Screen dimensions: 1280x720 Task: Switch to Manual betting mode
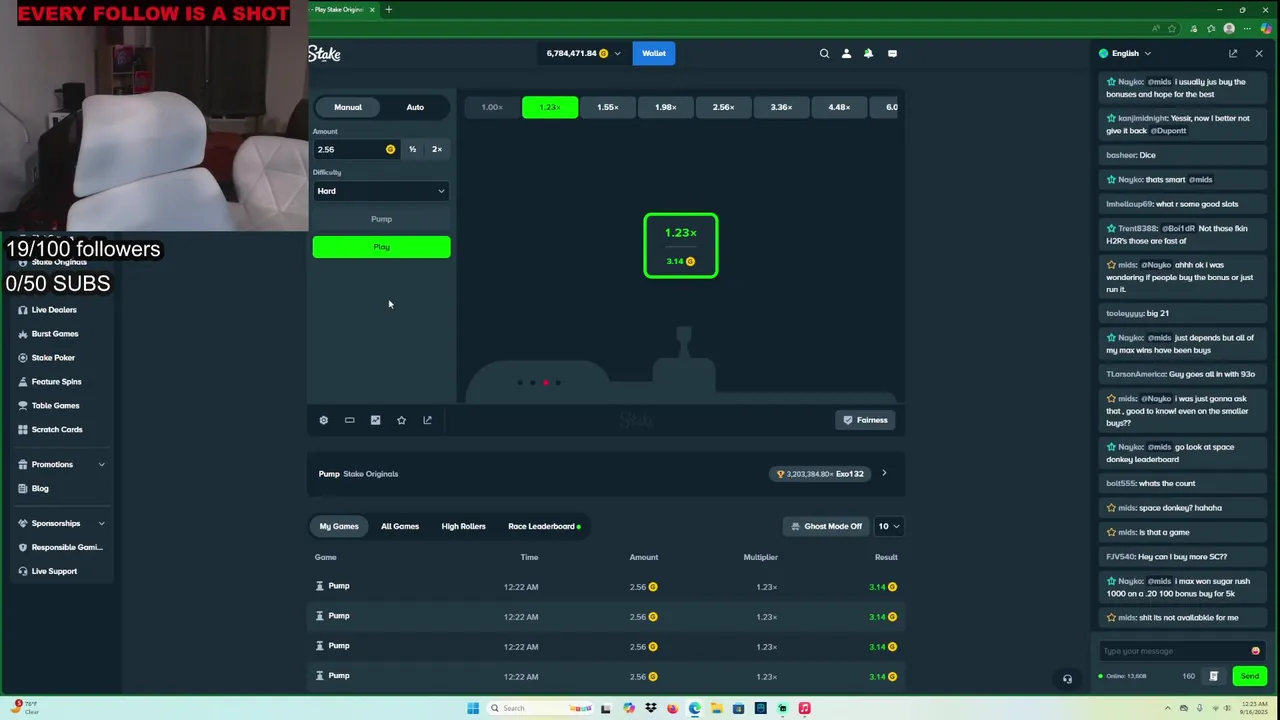tap(348, 107)
